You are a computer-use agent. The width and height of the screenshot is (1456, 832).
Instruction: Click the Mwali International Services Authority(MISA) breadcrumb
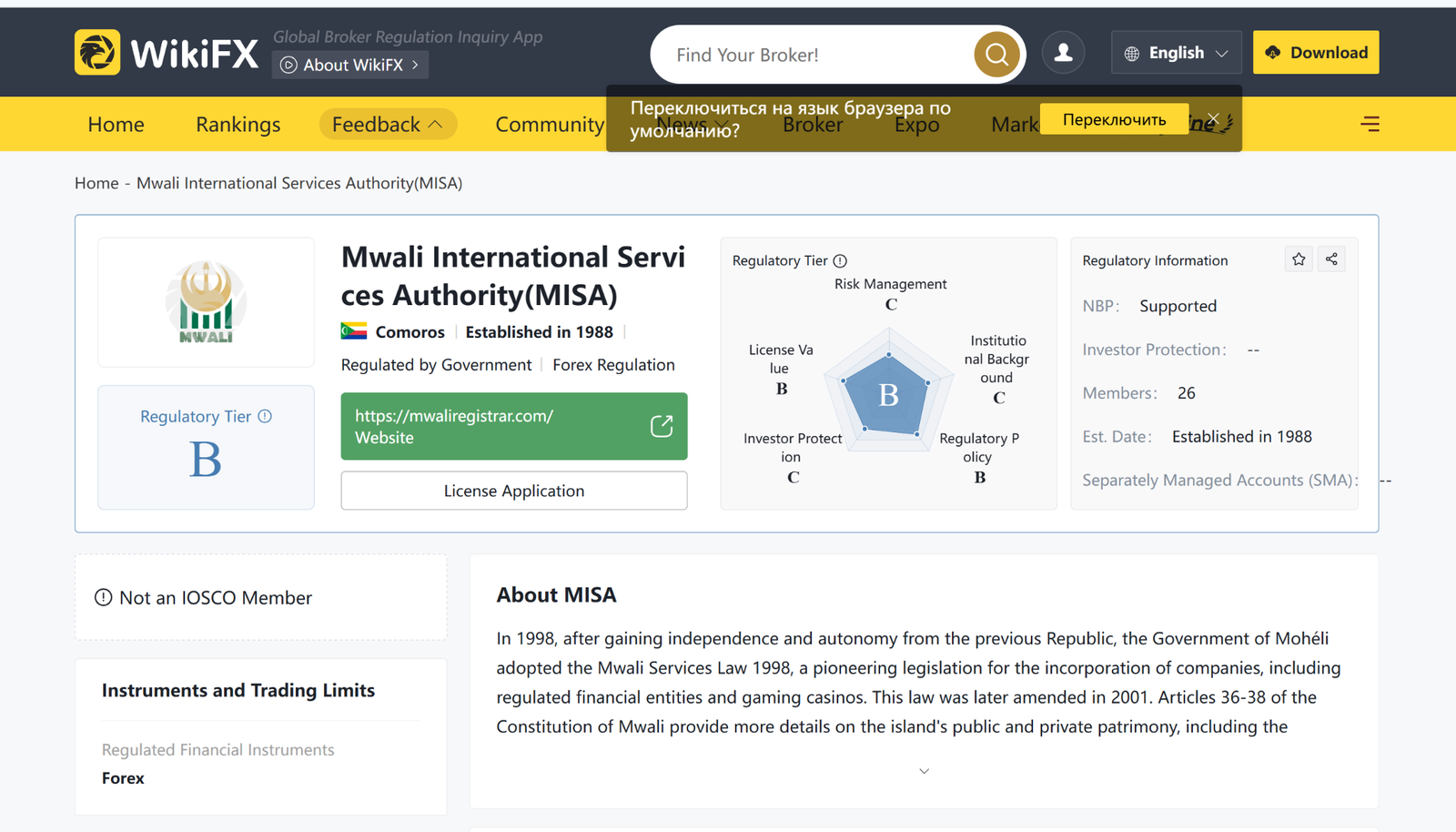coord(299,183)
